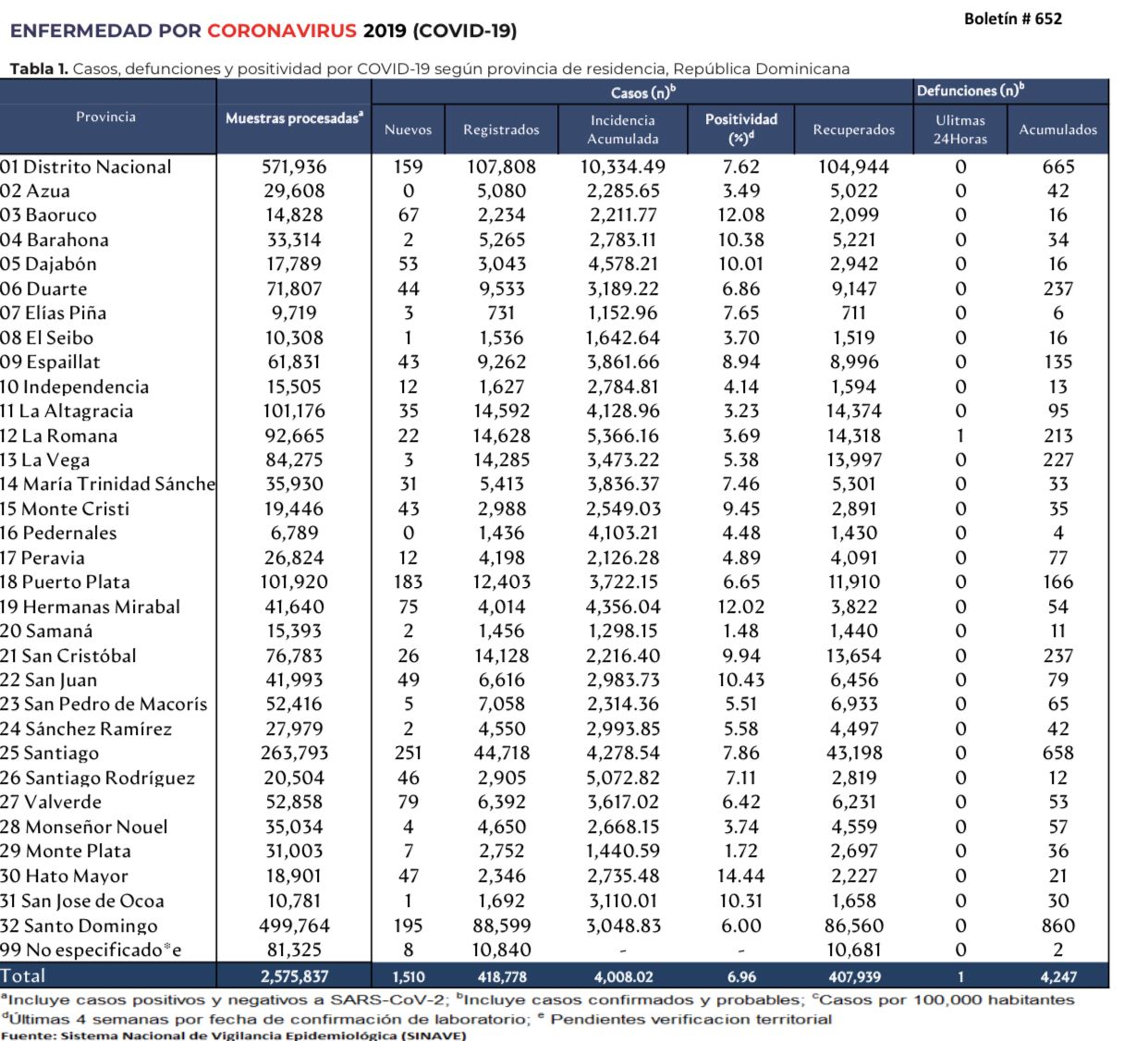Viewport: 1148px width, 1041px height.
Task: Select the Muestras procesadas column header
Action: click(294, 117)
